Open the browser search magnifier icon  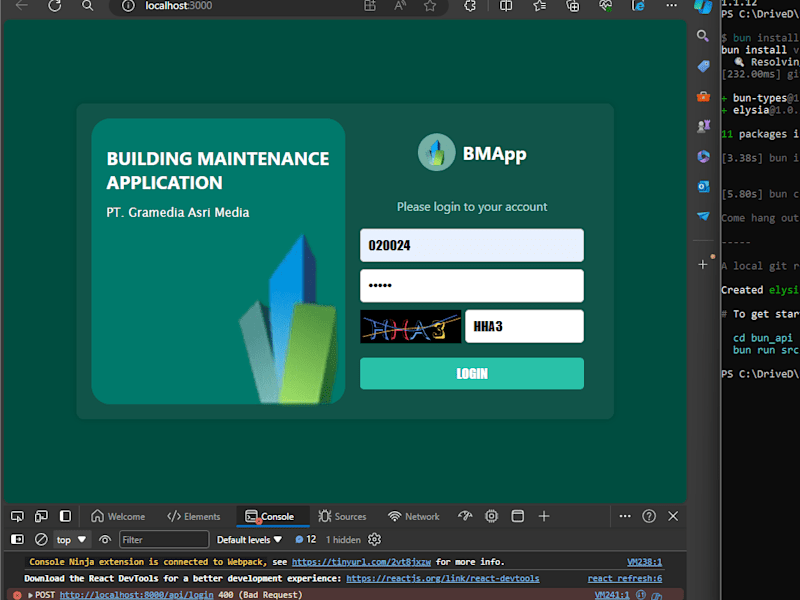pos(88,6)
